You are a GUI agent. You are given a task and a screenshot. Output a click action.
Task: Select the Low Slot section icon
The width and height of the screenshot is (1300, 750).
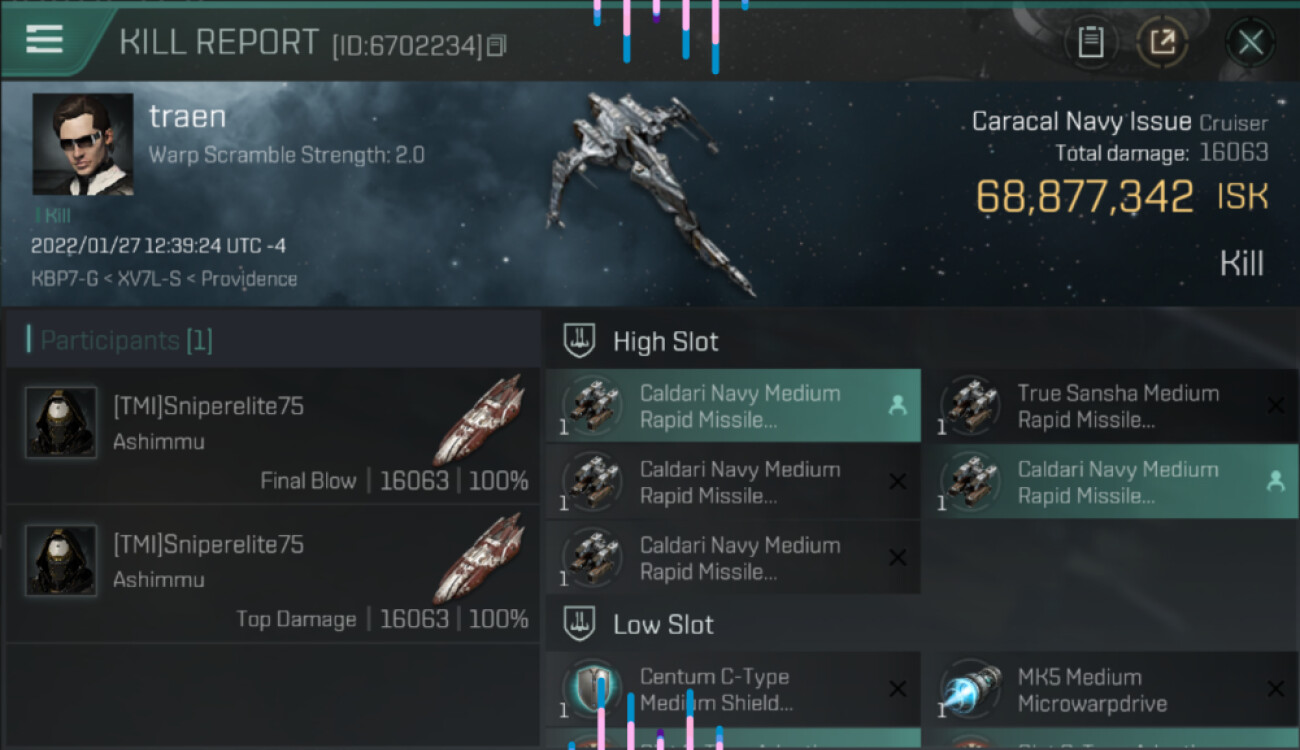pos(580,624)
